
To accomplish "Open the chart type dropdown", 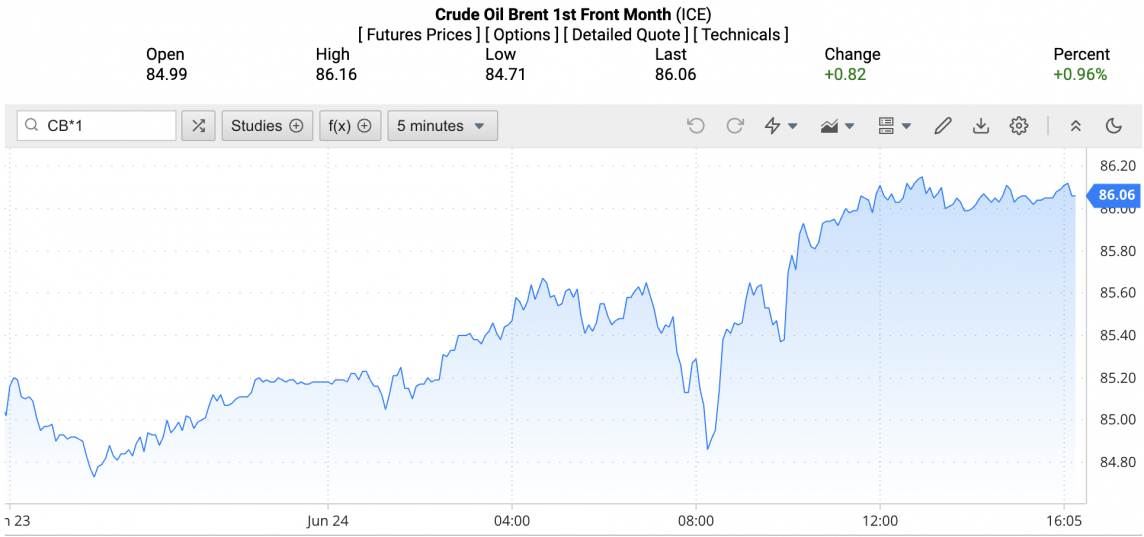I will click(837, 126).
